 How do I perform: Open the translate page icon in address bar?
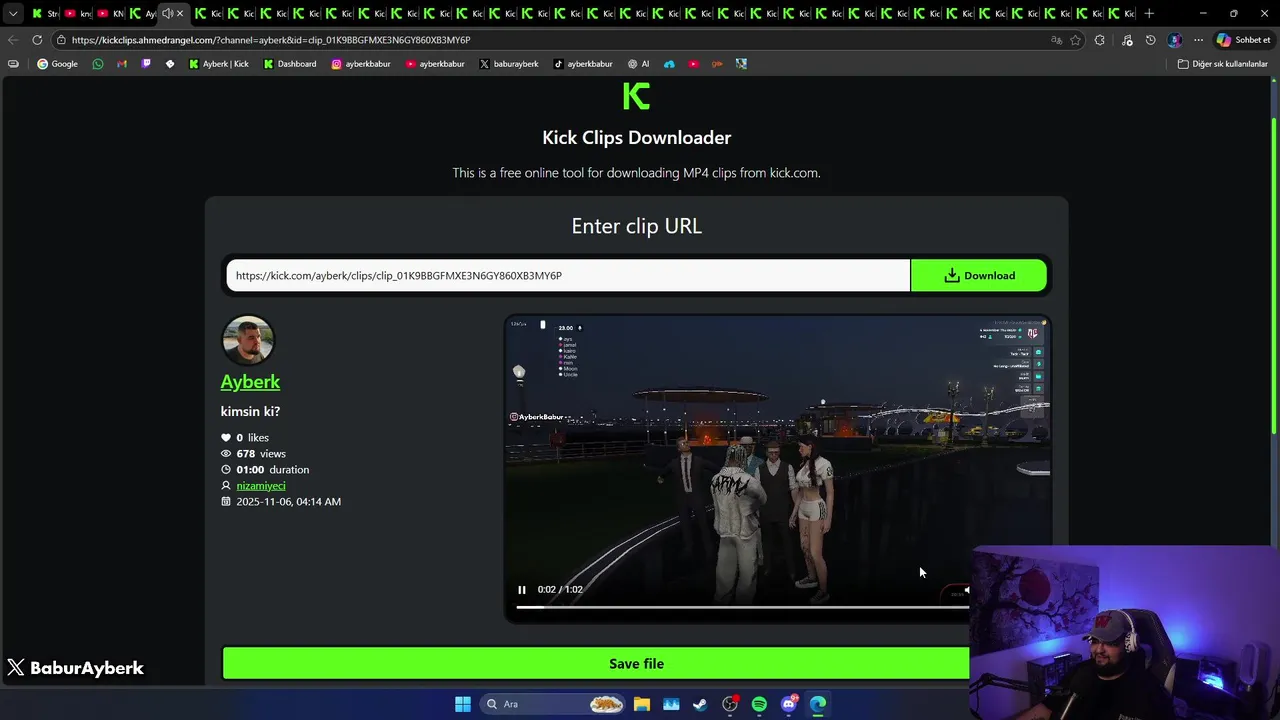point(1056,40)
